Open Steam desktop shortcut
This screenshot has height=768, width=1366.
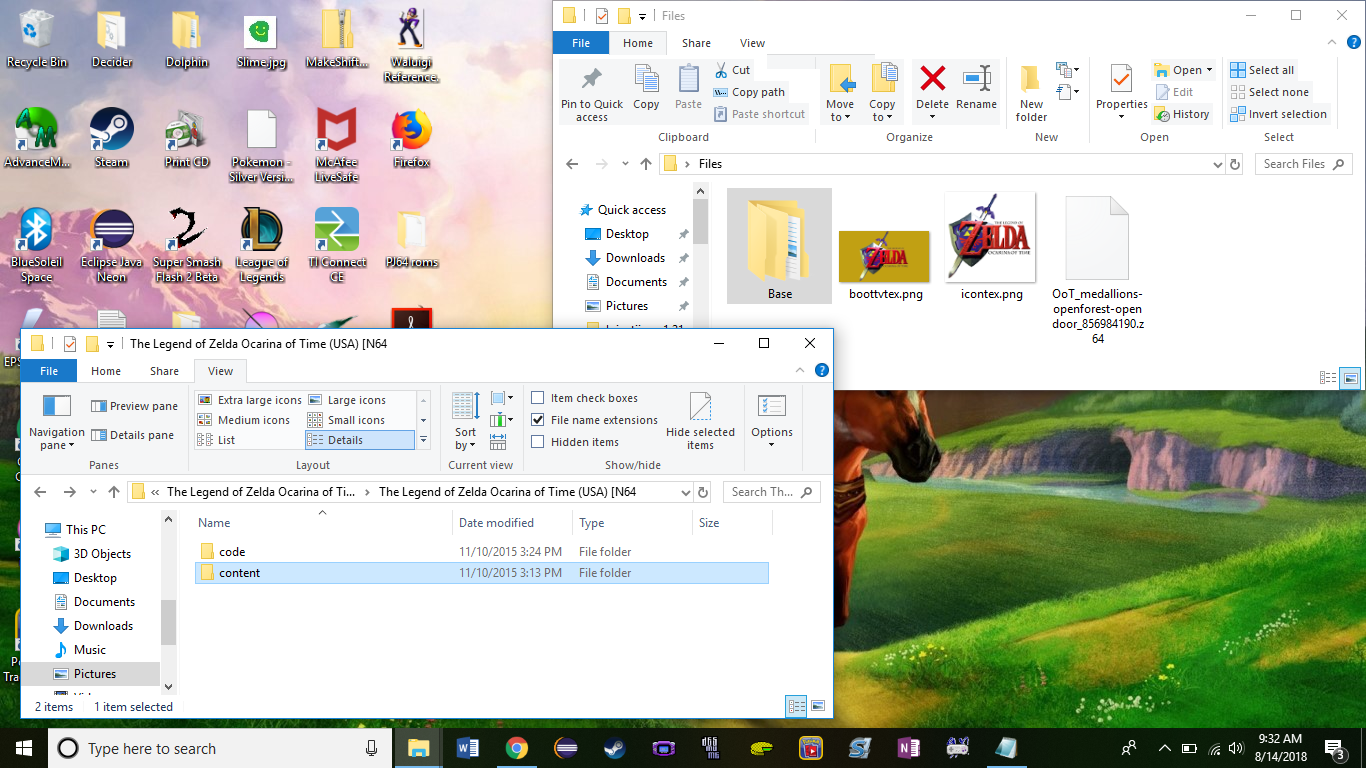tap(112, 137)
